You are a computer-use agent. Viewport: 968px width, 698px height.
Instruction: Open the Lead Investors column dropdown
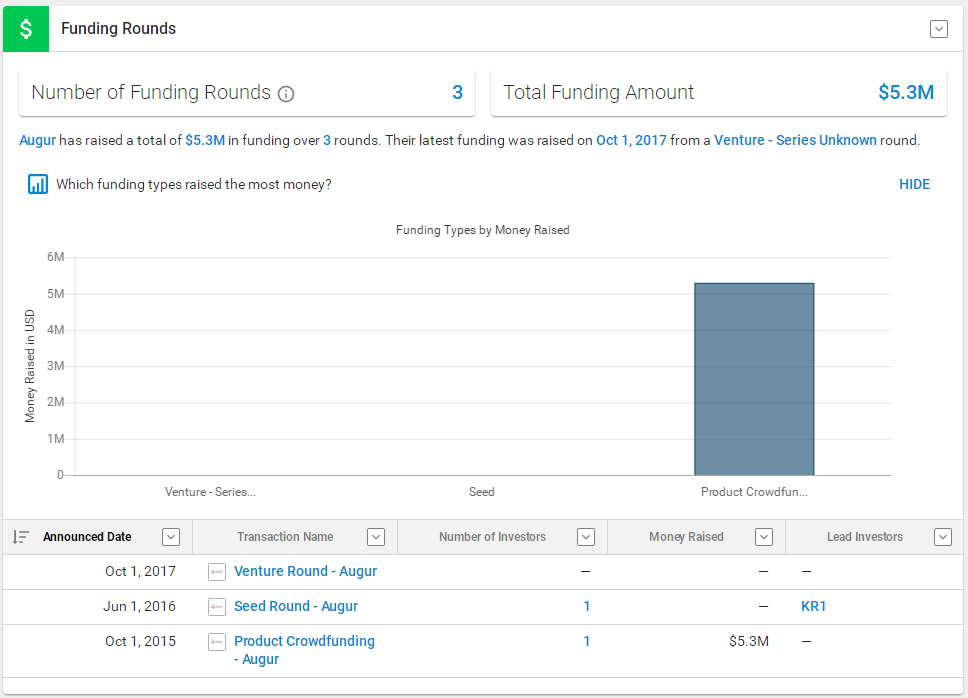(x=943, y=537)
